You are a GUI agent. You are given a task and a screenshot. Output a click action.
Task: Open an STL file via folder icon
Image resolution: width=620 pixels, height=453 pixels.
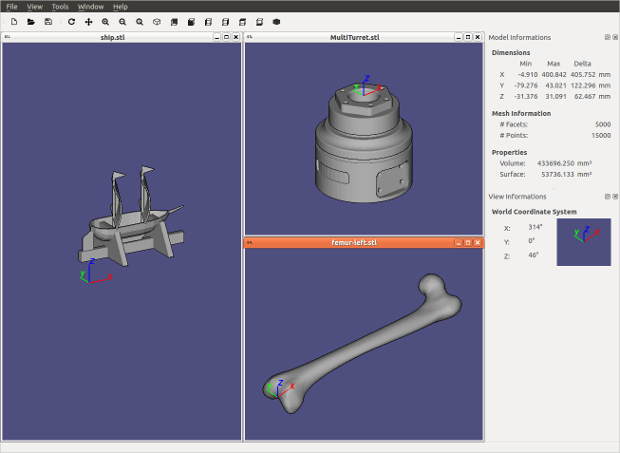coord(31,22)
